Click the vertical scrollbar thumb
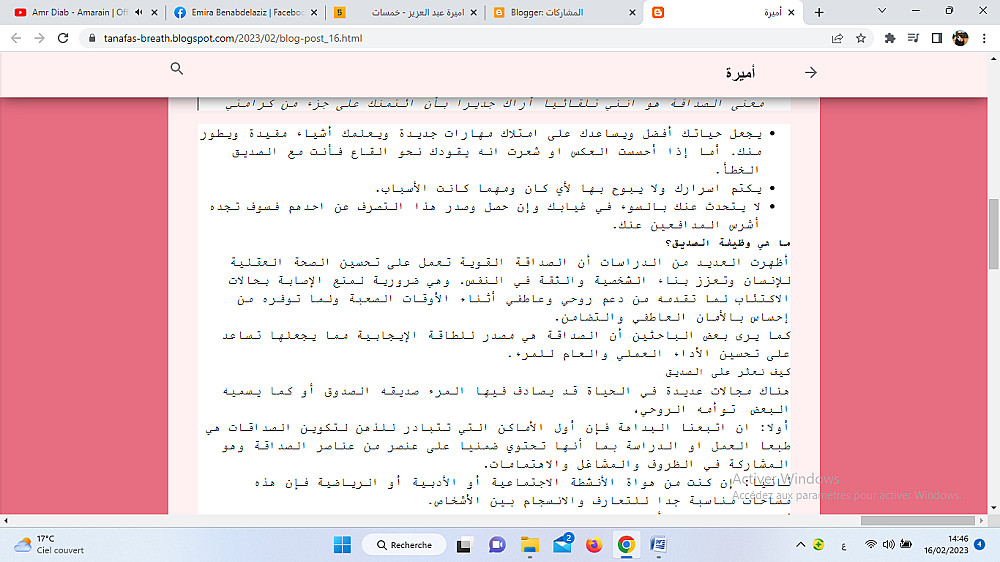The height and width of the screenshot is (562, 1000). click(x=994, y=234)
